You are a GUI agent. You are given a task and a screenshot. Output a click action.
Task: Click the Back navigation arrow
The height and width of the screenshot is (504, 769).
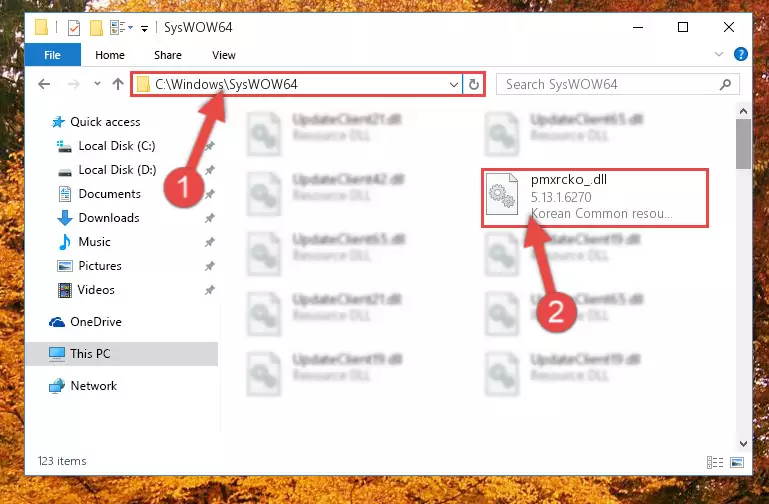[44, 84]
